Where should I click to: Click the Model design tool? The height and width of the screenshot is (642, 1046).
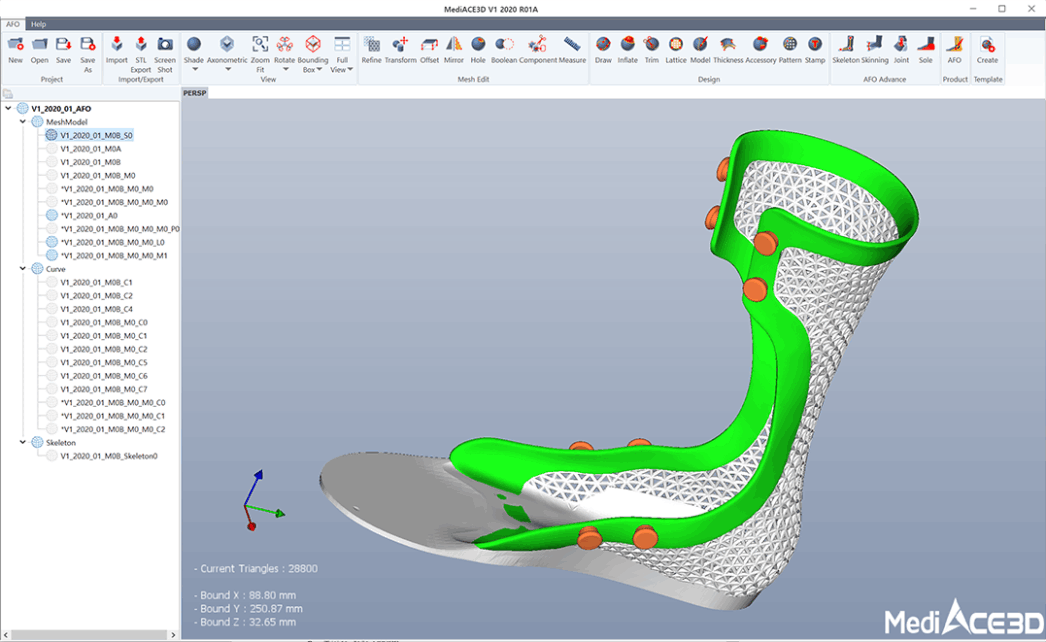coord(700,45)
